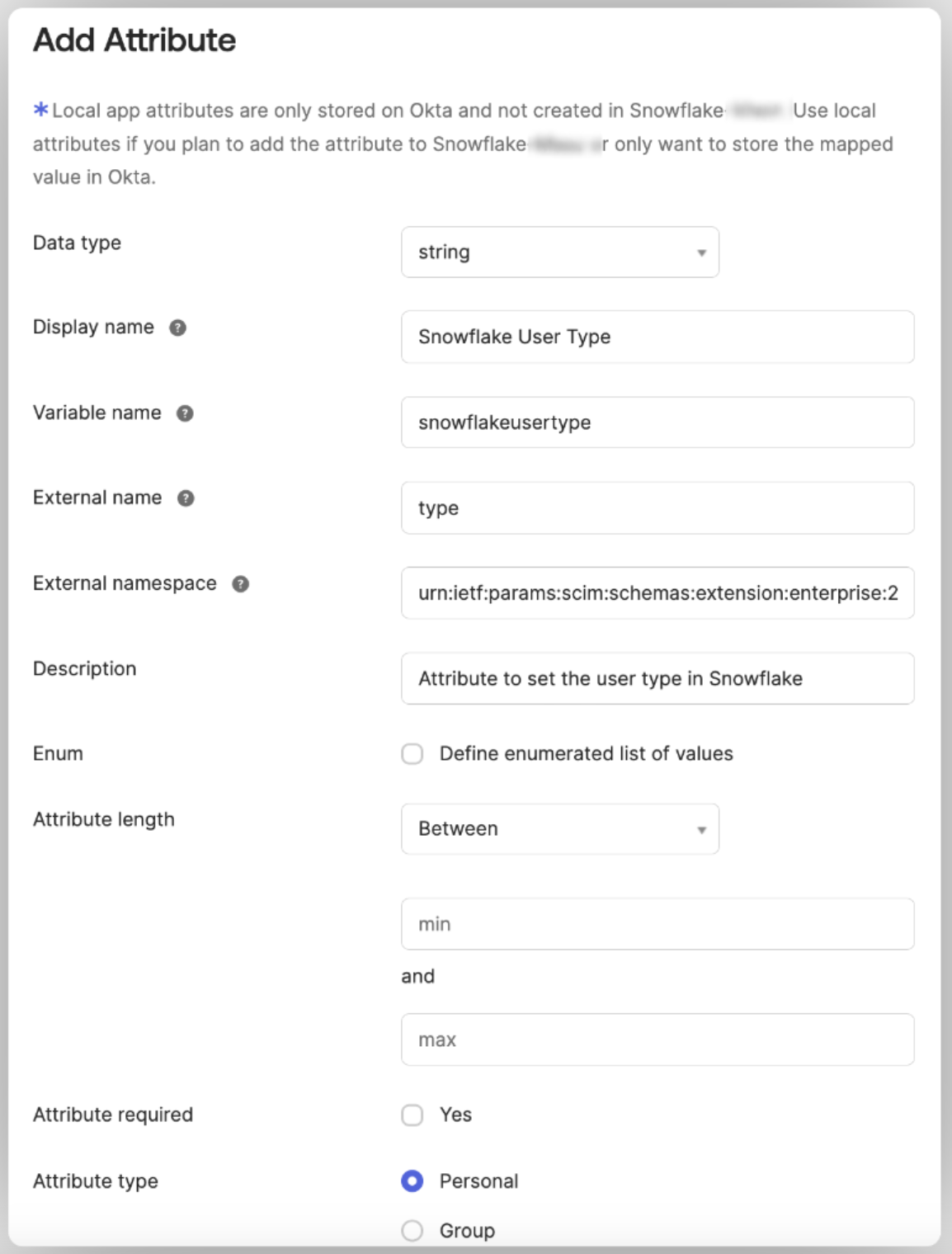Viewport: 952px width, 1254px height.
Task: Click the Attribute length dropdown arrow
Action: coord(701,829)
